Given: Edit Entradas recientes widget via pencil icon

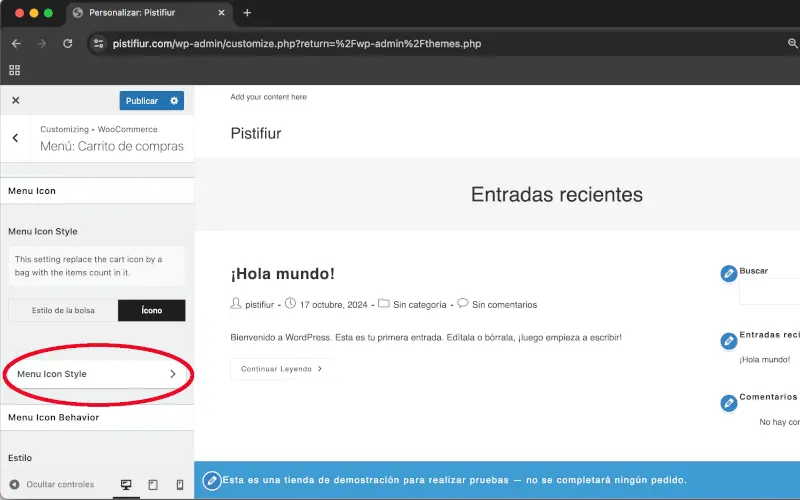Looking at the screenshot, I should point(729,341).
